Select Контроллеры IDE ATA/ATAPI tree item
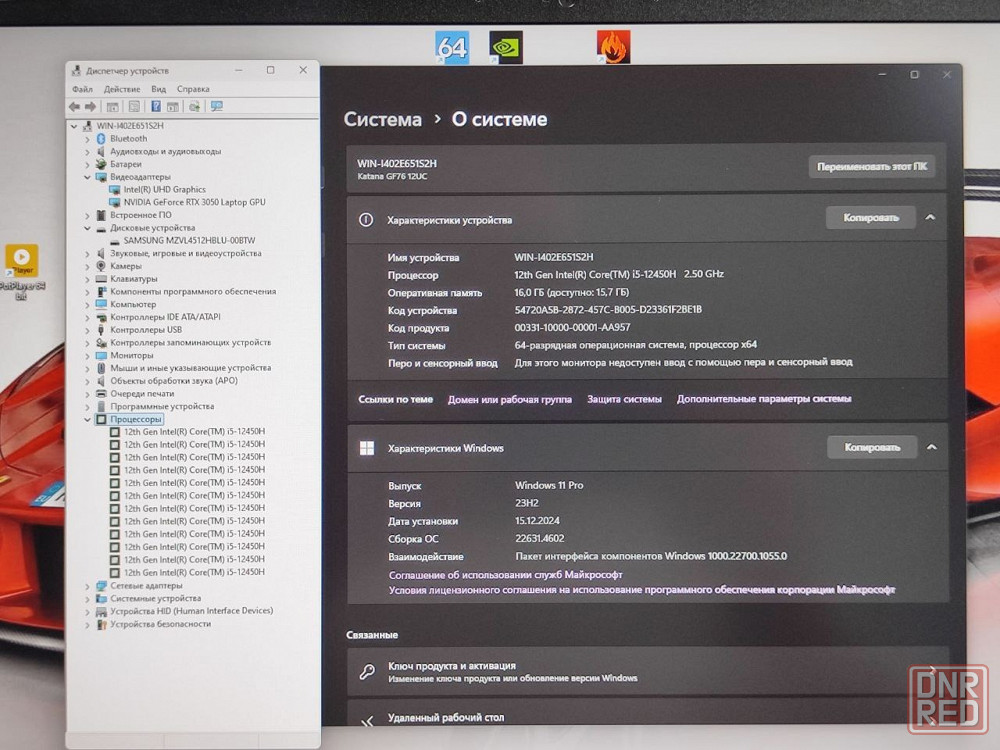 point(165,317)
